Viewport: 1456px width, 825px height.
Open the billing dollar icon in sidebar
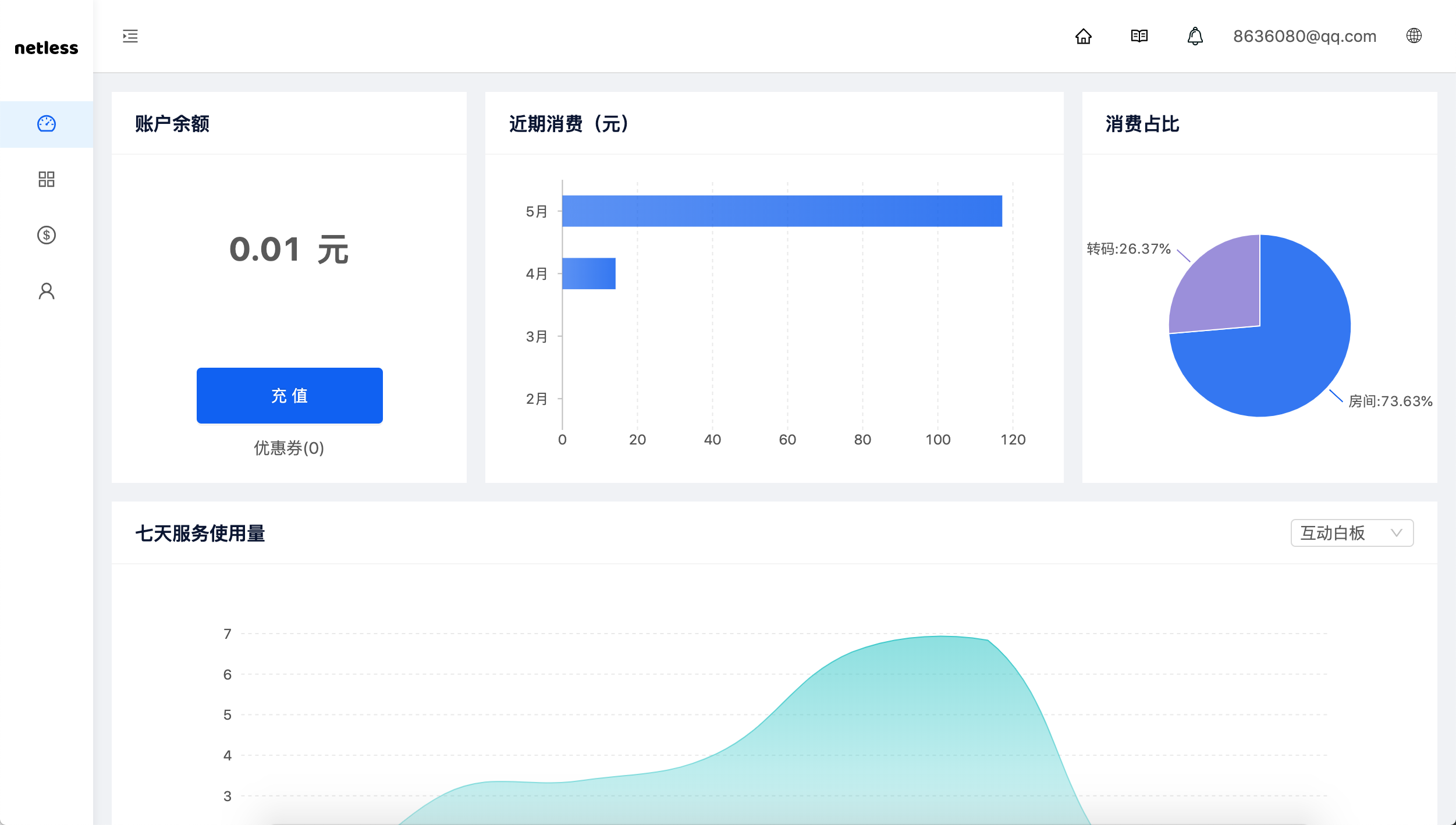(x=47, y=235)
